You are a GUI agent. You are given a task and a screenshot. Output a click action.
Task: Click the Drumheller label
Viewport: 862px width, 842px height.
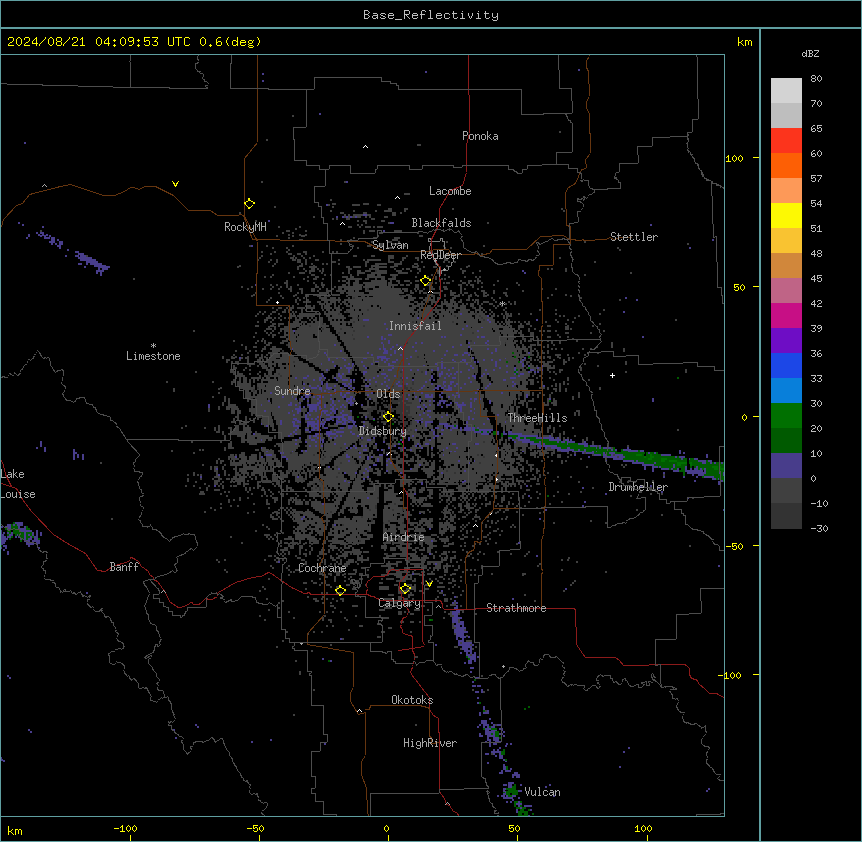pyautogui.click(x=638, y=487)
